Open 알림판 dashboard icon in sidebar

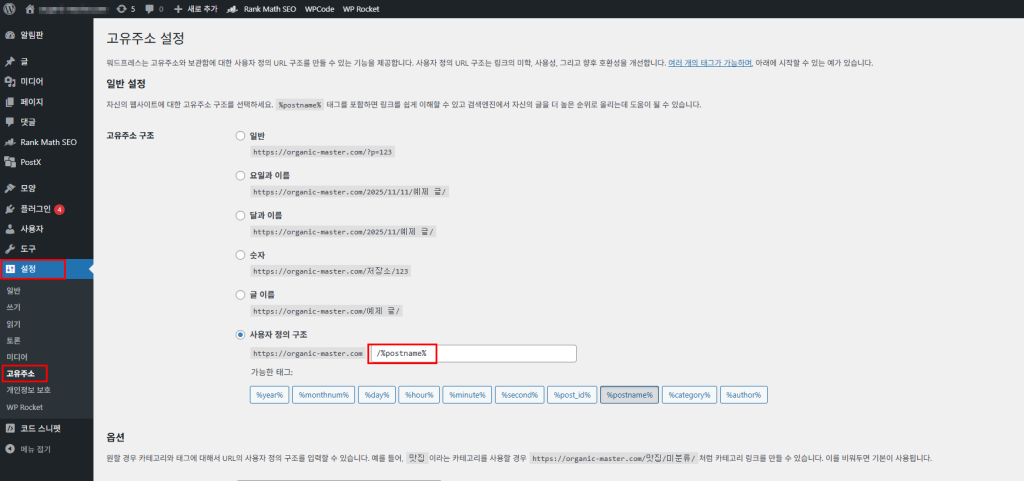10,35
